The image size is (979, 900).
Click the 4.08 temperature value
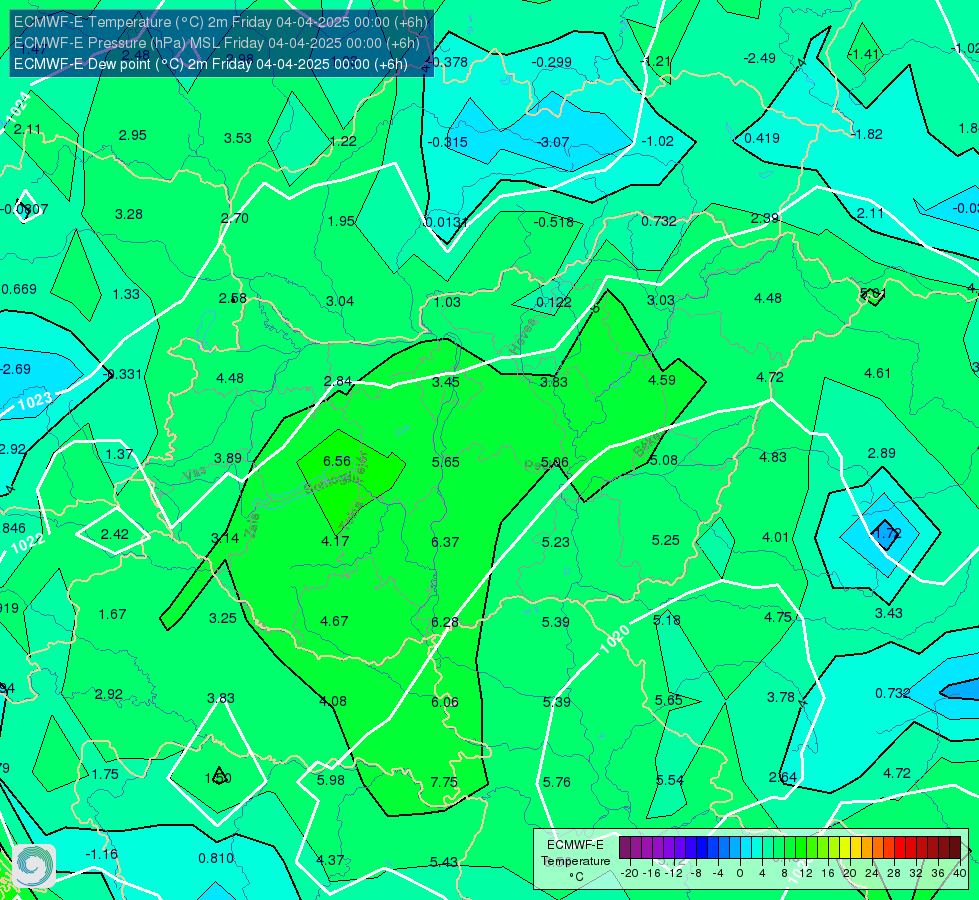click(x=333, y=701)
